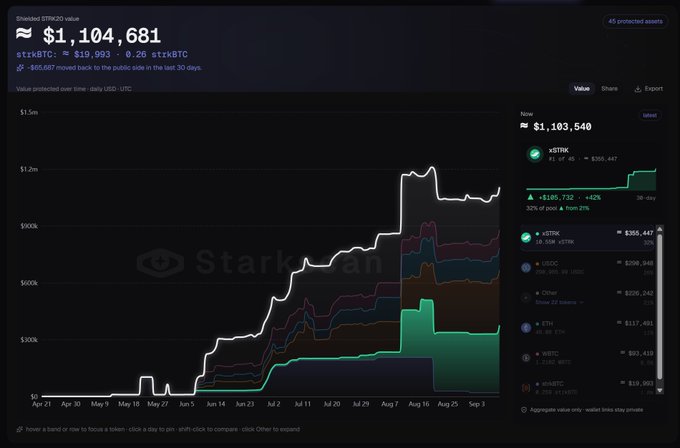The image size is (680, 448).
Task: Click the Jul 2 date label on the axis
Action: (274, 404)
